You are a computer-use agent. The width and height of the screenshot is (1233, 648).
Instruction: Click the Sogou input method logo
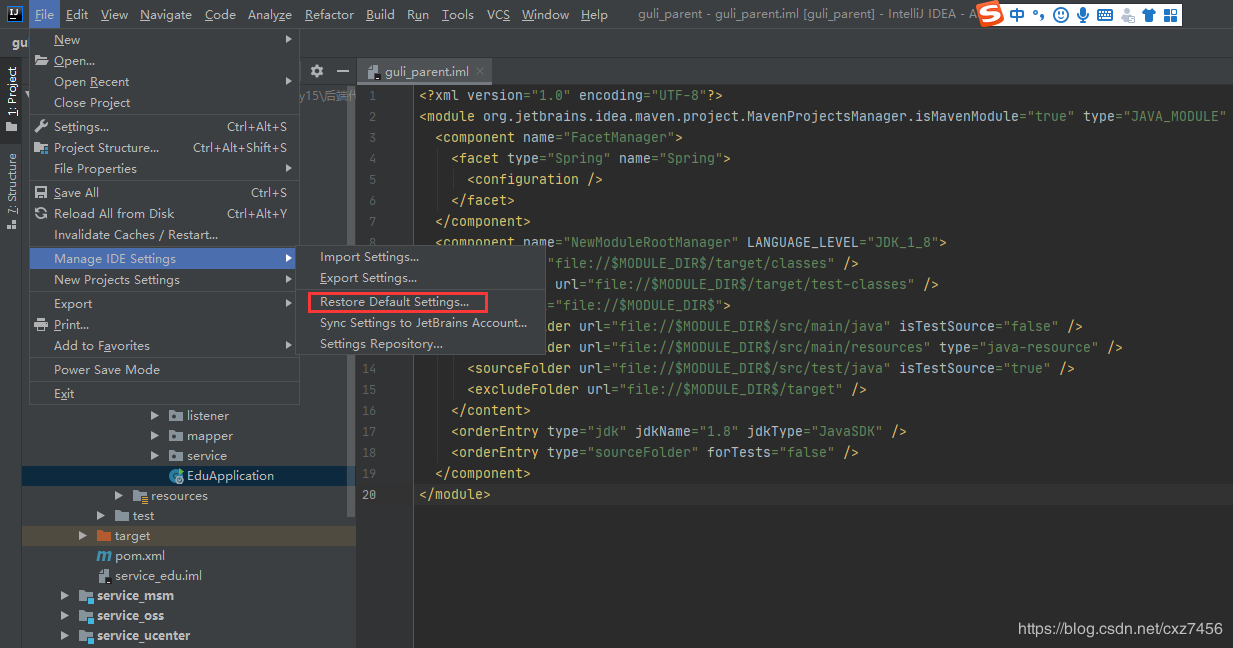(990, 14)
